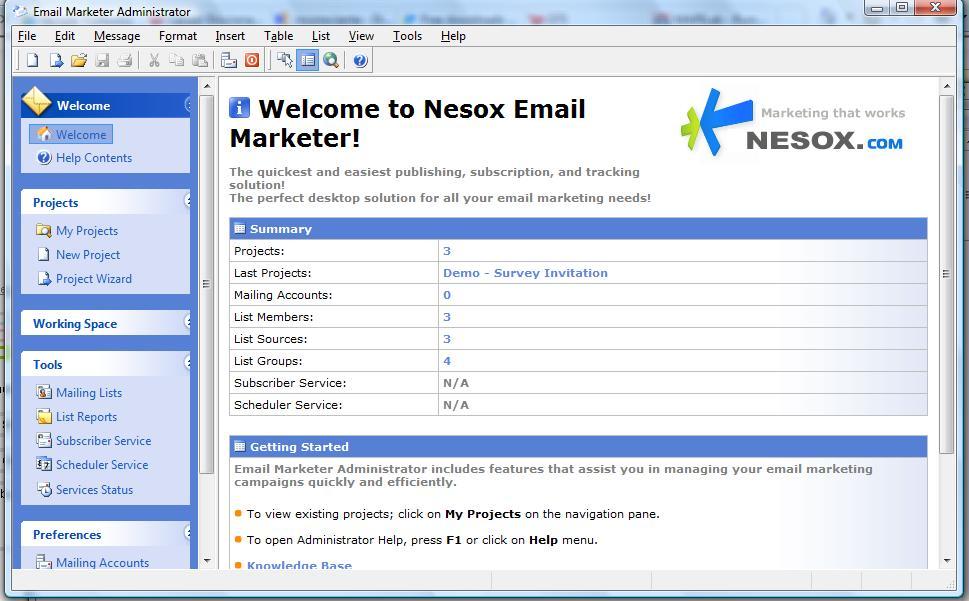Click the house icon next to Welcome
Screen dimensions: 969x601
coord(44,133)
